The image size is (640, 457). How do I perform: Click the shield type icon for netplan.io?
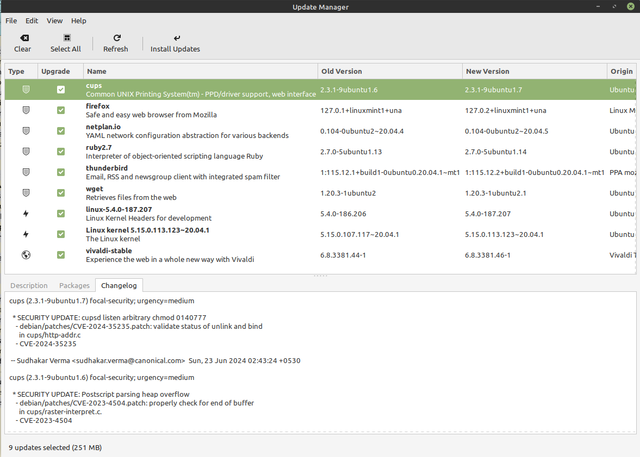26,131
